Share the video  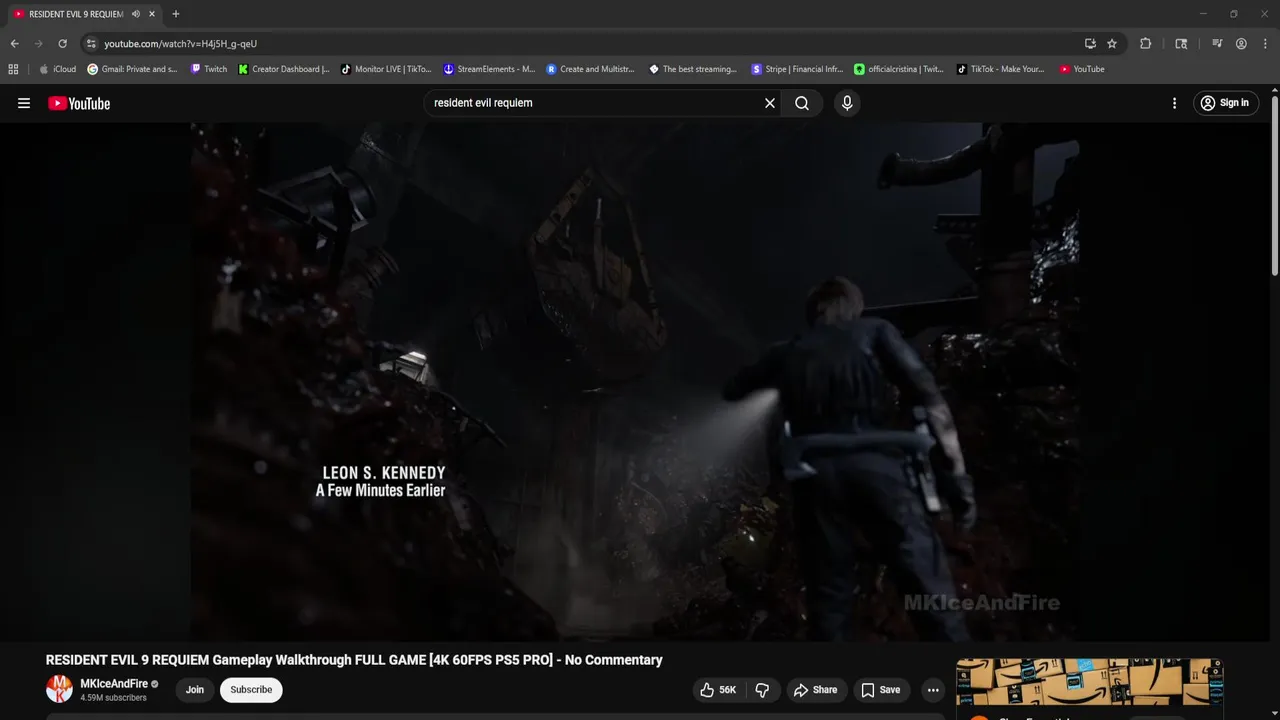pos(815,690)
